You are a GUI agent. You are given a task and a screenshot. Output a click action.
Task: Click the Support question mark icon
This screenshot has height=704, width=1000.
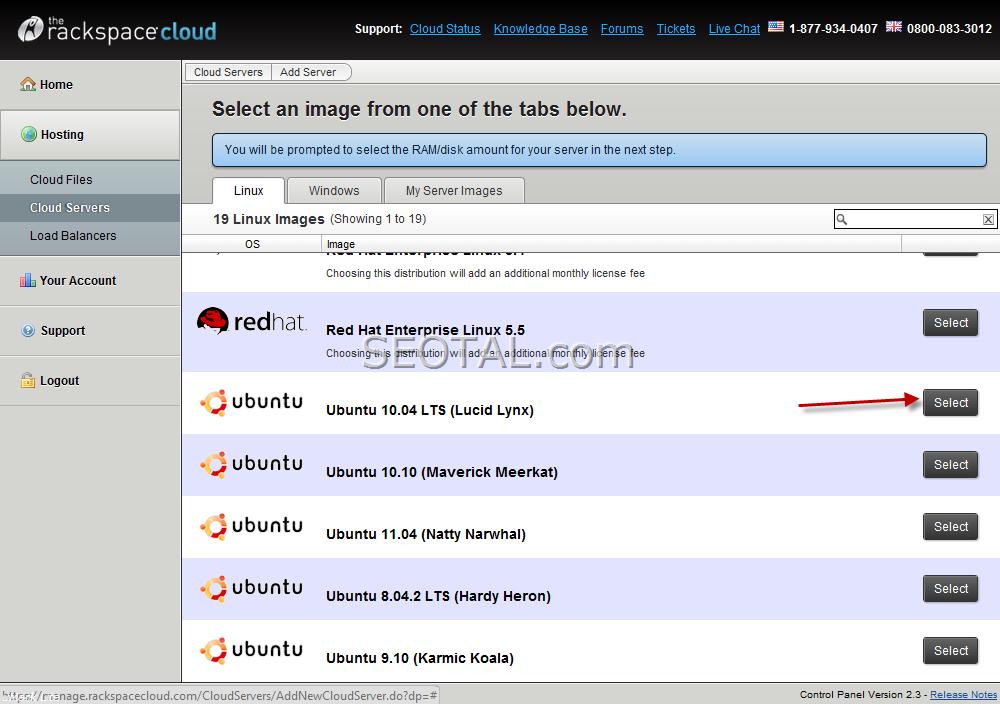click(x=28, y=330)
